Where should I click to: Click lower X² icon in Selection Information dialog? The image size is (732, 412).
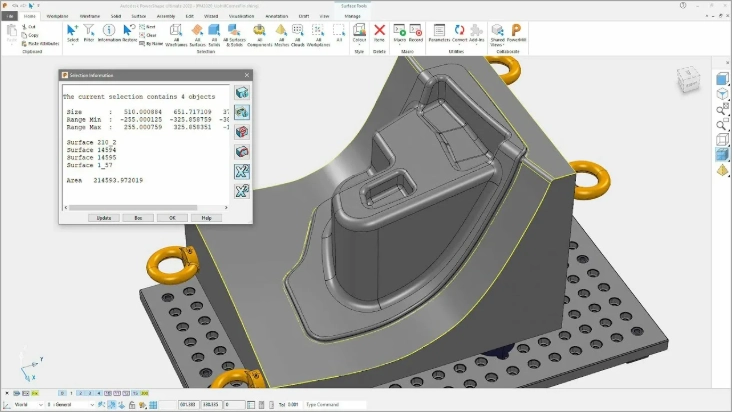tap(242, 191)
